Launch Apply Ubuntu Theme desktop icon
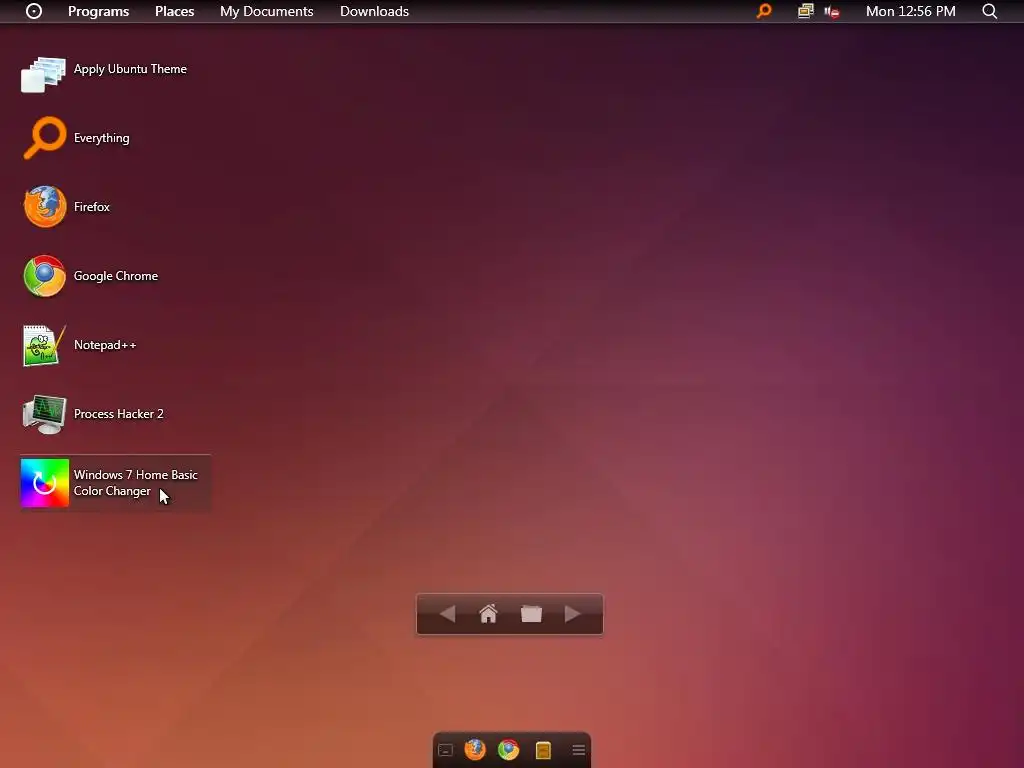The width and height of the screenshot is (1024, 768). pyautogui.click(x=43, y=74)
